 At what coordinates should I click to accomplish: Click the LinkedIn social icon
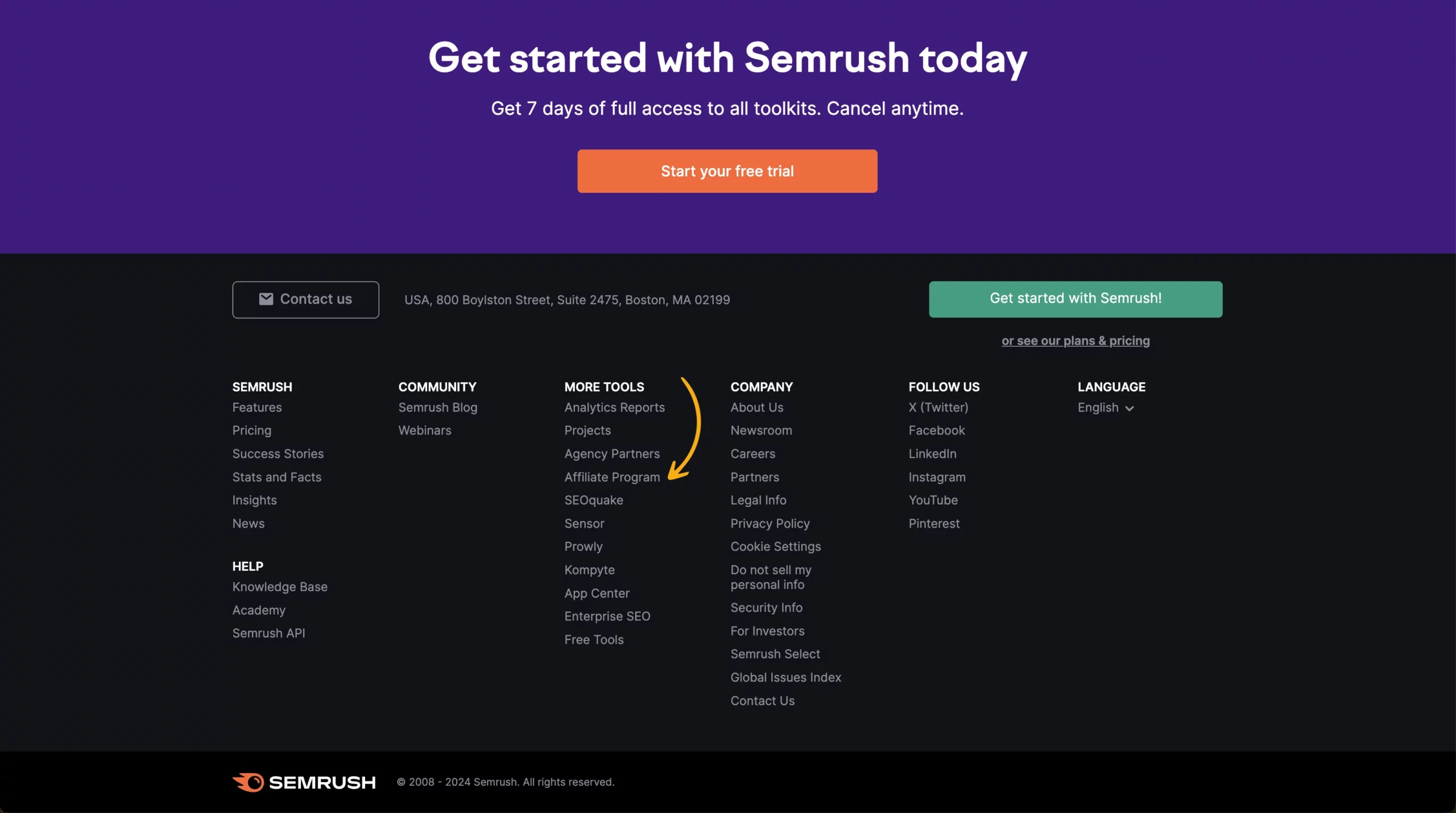[932, 454]
